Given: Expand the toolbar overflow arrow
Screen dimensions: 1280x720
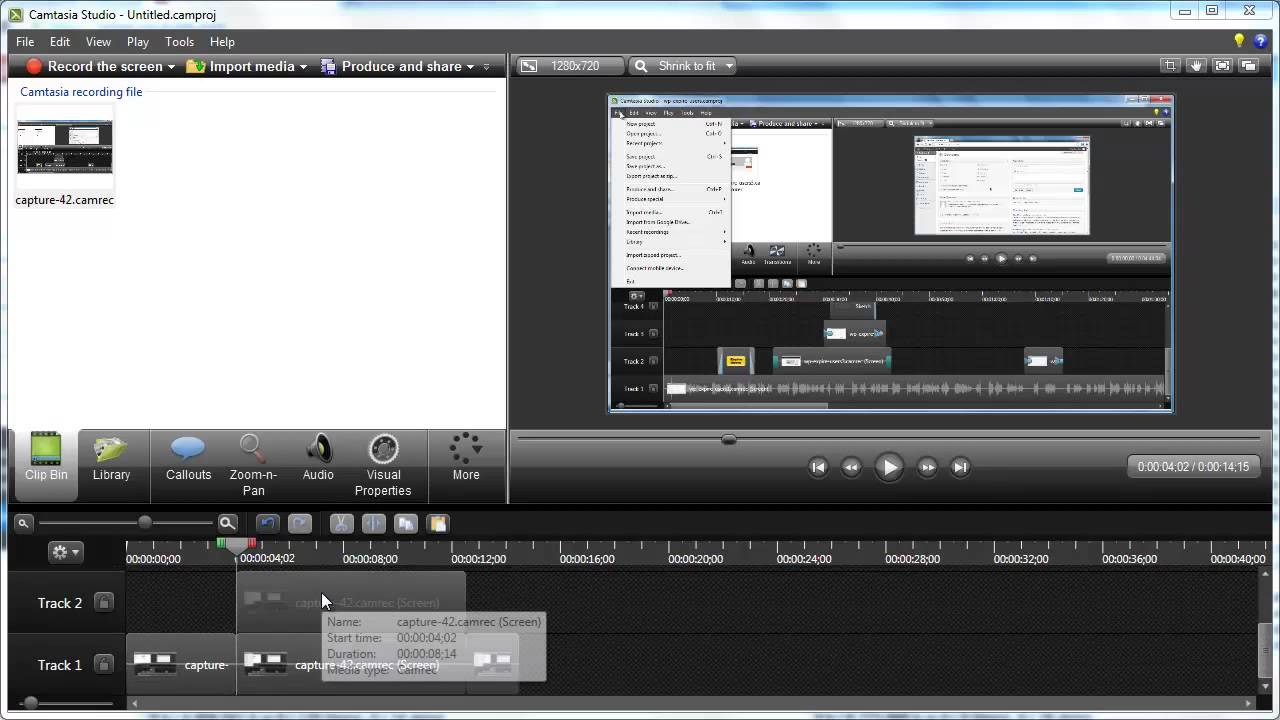Looking at the screenshot, I should (487, 67).
